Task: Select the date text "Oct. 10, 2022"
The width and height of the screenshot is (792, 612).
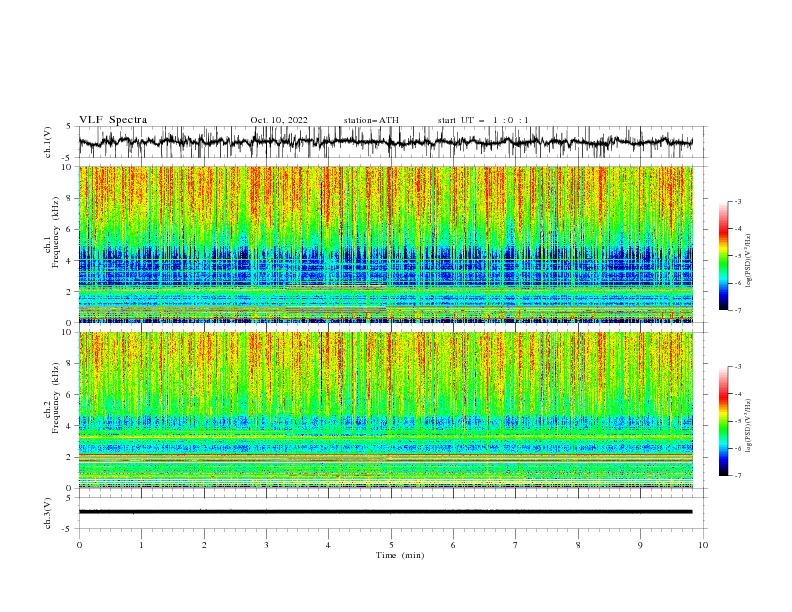Action: point(279,120)
